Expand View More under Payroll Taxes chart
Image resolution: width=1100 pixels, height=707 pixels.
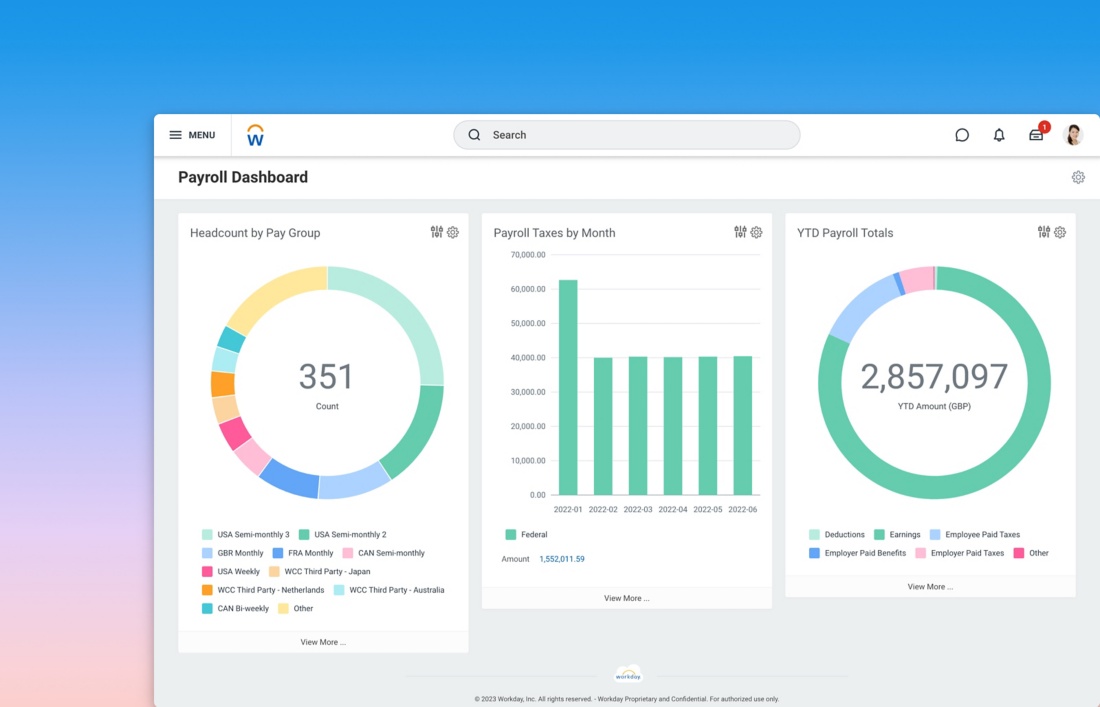point(626,598)
